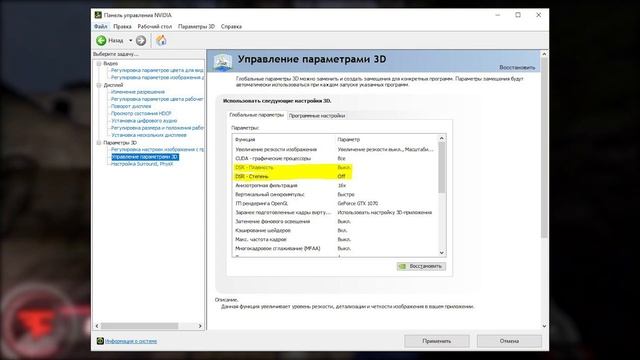Screen dimensions: 640x360
Task: Select Затенение фонового освещения row
Action: 335,221
